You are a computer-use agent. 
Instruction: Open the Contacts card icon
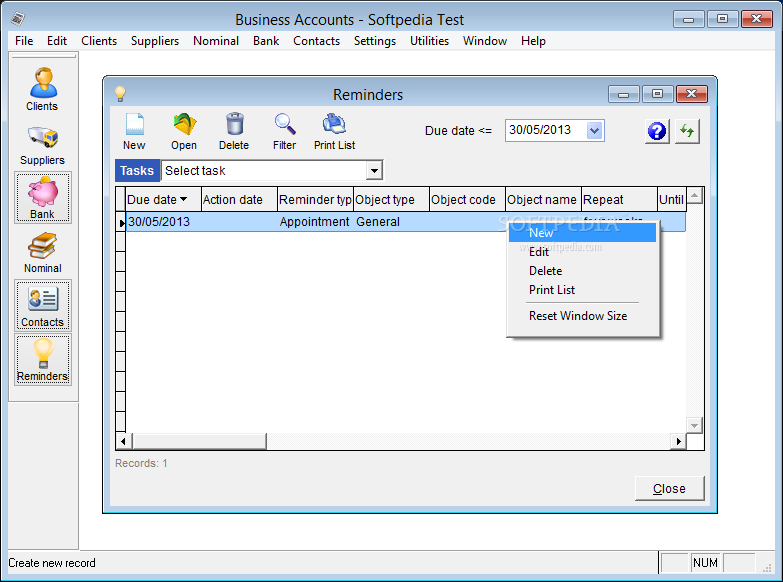[42, 305]
